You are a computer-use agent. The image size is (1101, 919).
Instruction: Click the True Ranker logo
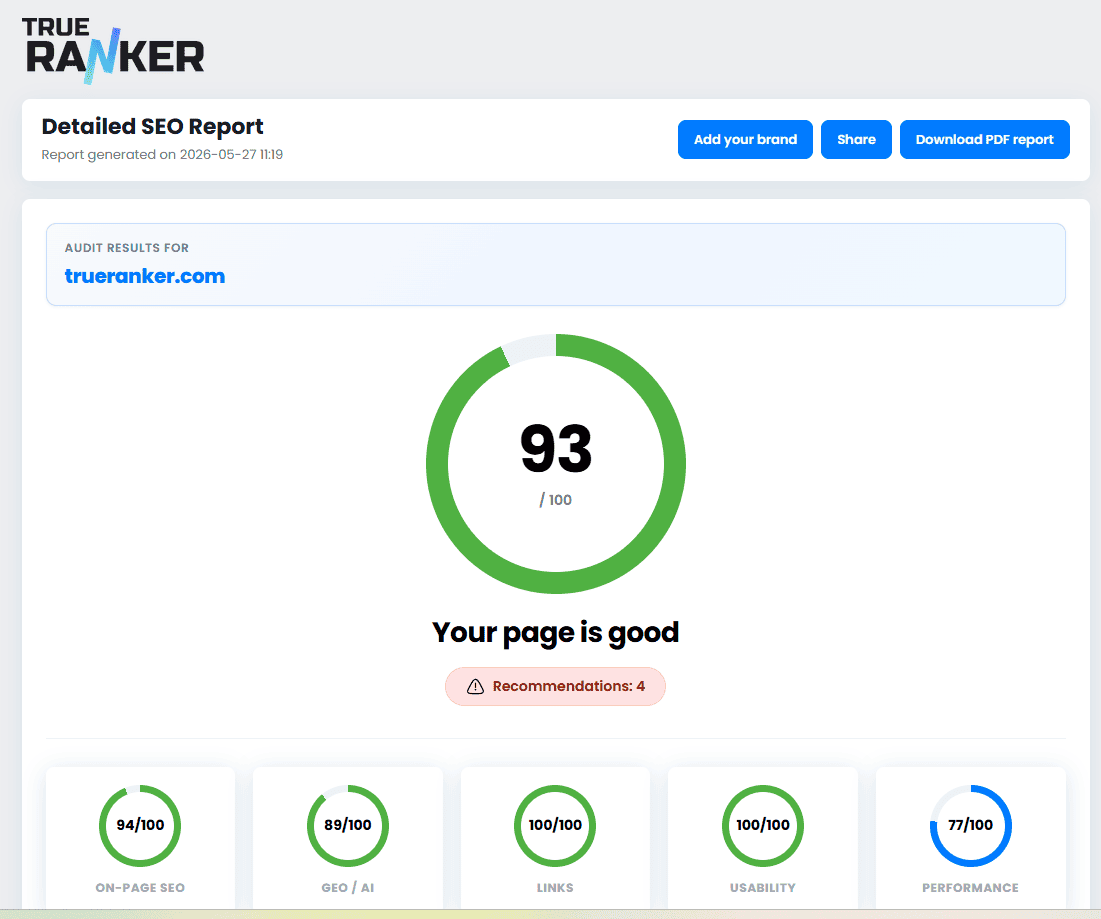click(x=113, y=51)
